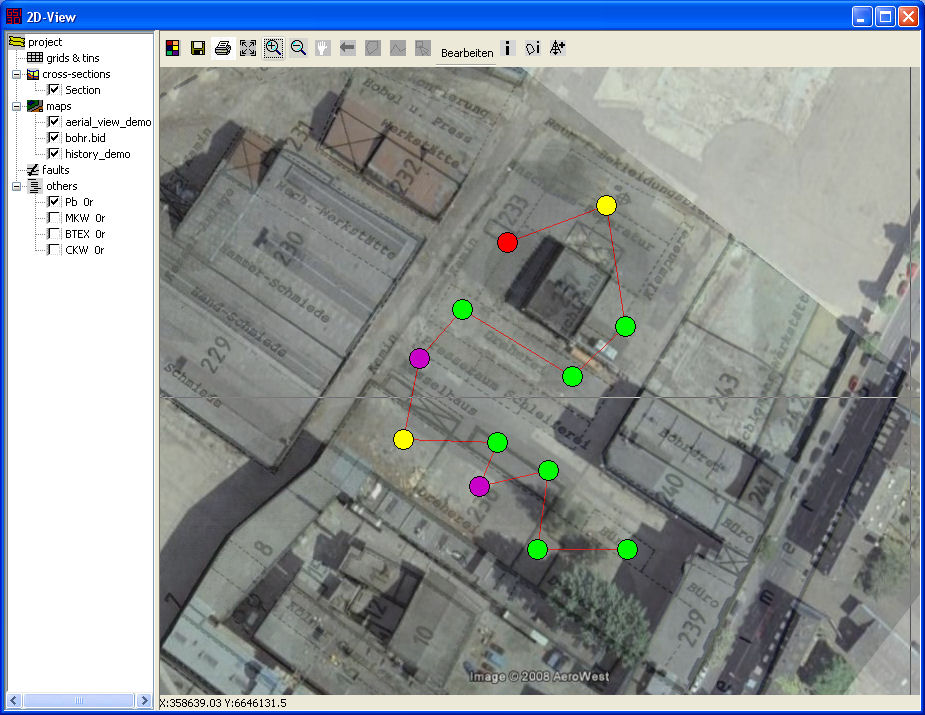Click the polygon info tool
The image size is (925, 715).
[533, 48]
